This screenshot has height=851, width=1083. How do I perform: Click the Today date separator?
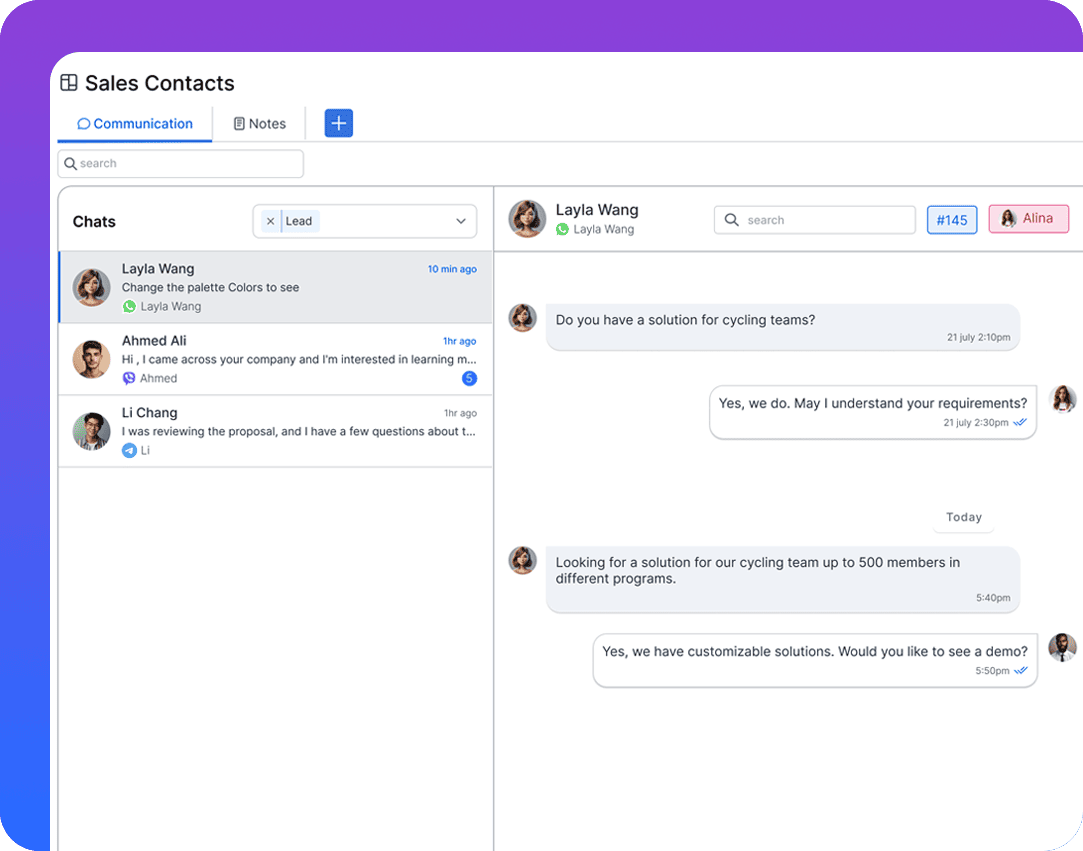[964, 517]
